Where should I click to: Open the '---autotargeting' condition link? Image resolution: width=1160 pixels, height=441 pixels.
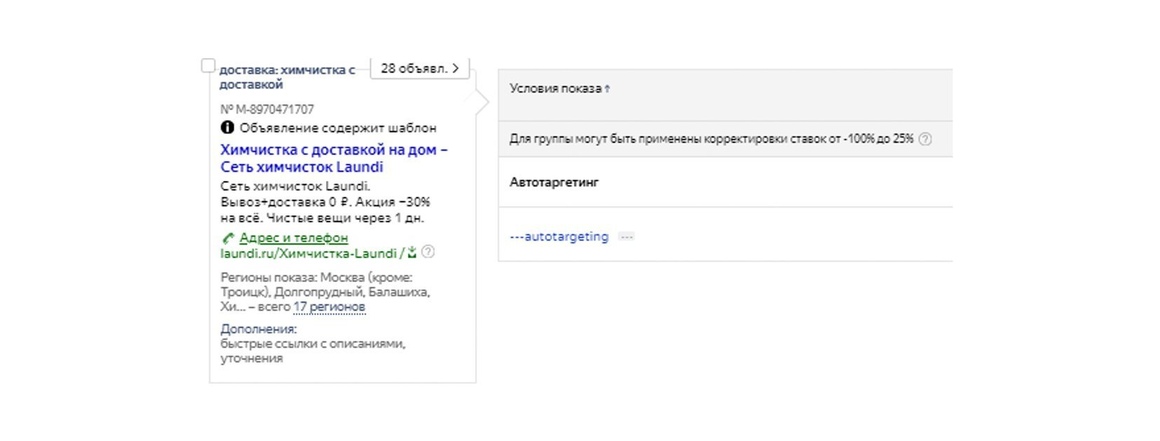click(559, 237)
